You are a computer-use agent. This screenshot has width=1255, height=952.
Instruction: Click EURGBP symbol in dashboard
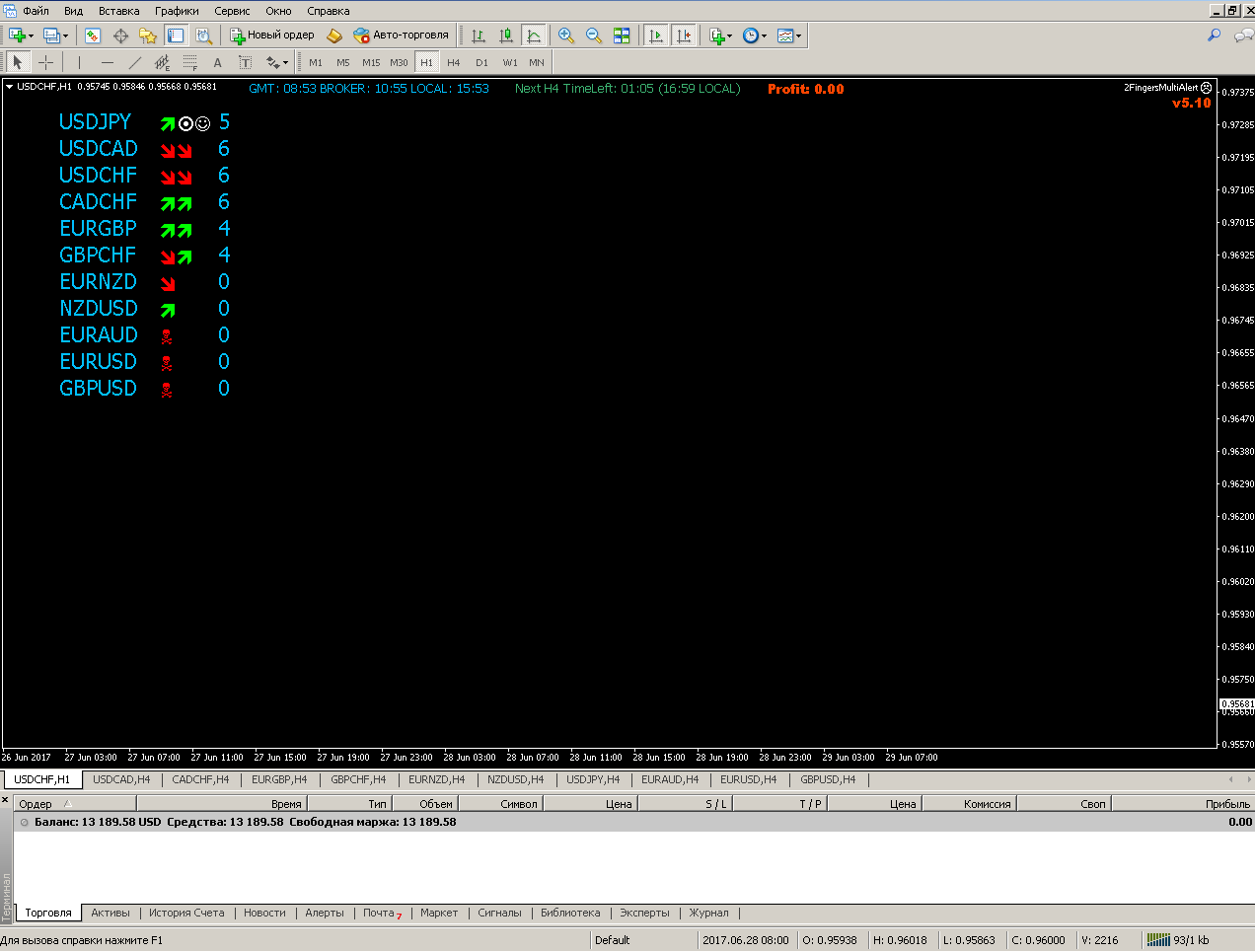point(98,228)
